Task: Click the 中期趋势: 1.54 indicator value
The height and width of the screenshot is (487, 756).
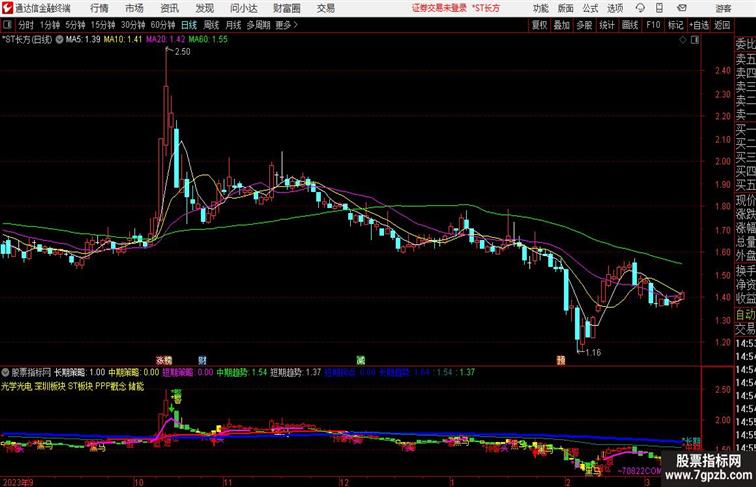Action: (242, 372)
